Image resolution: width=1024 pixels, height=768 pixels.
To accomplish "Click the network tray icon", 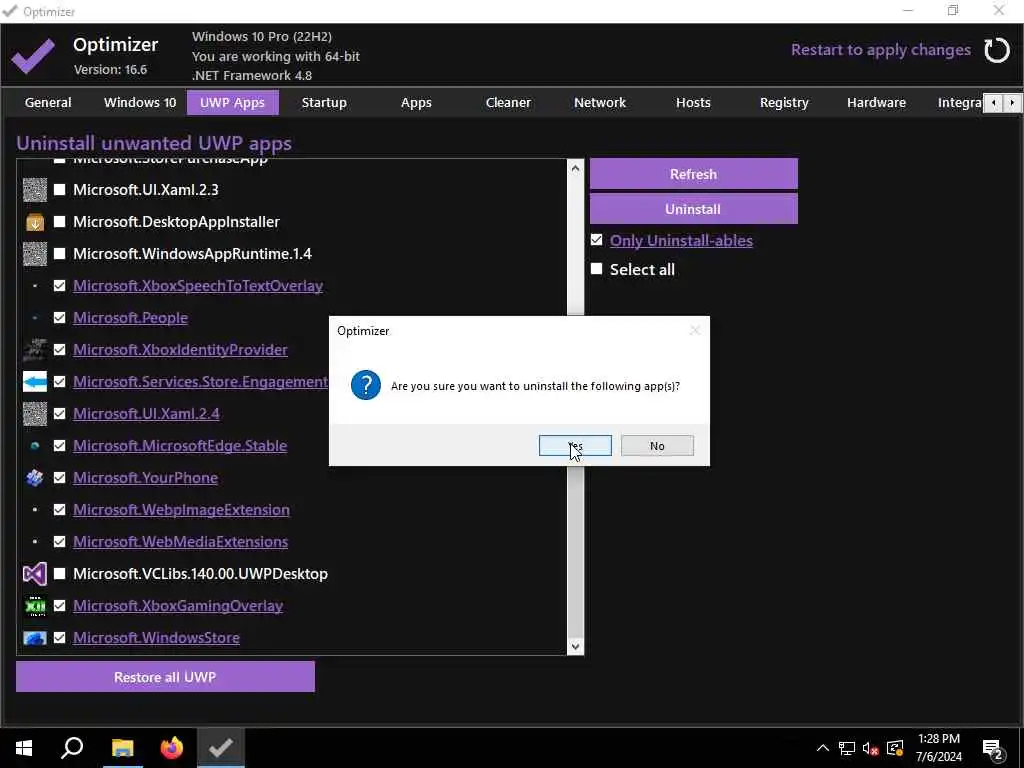I will click(847, 748).
